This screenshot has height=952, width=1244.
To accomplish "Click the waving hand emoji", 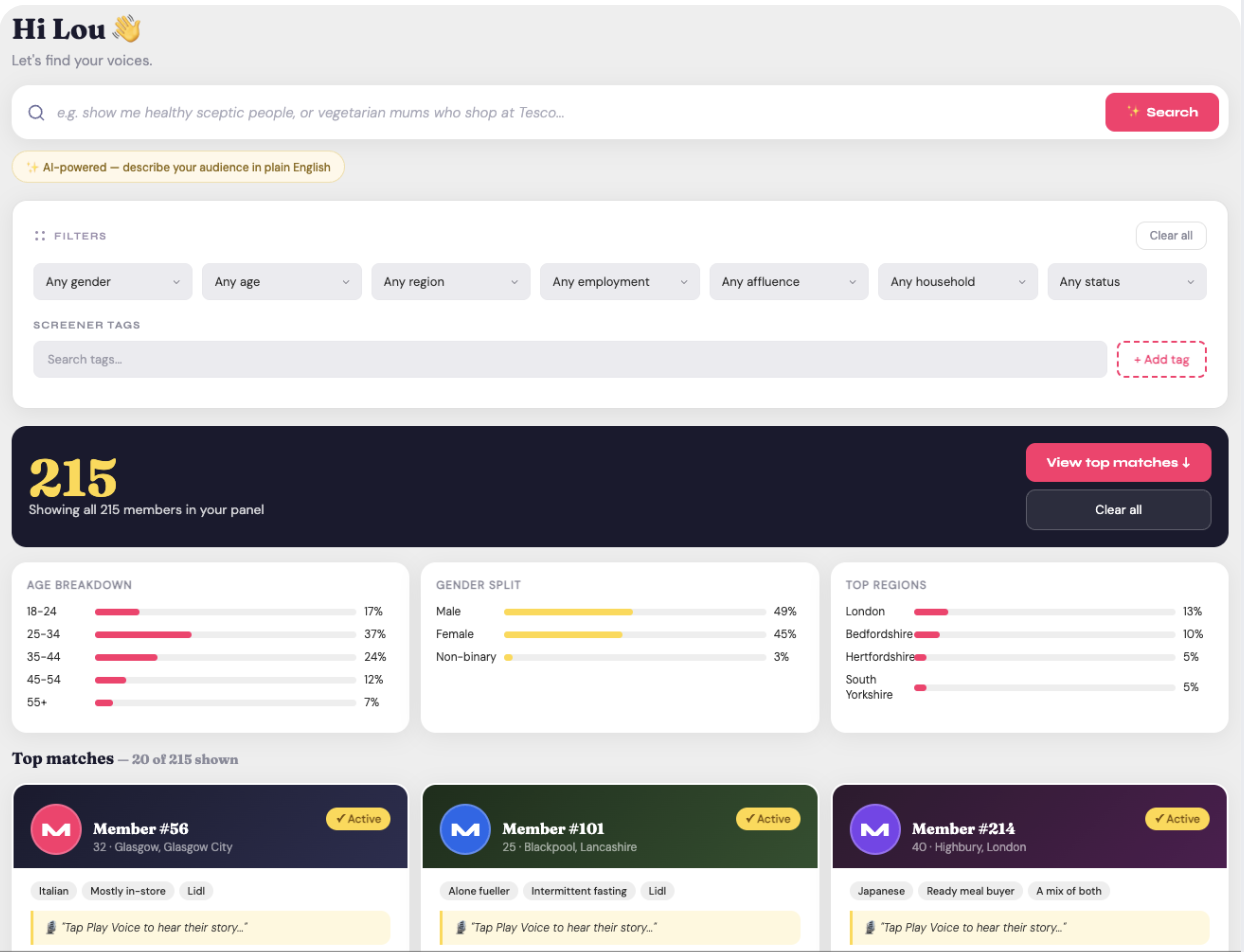I will tap(127, 29).
